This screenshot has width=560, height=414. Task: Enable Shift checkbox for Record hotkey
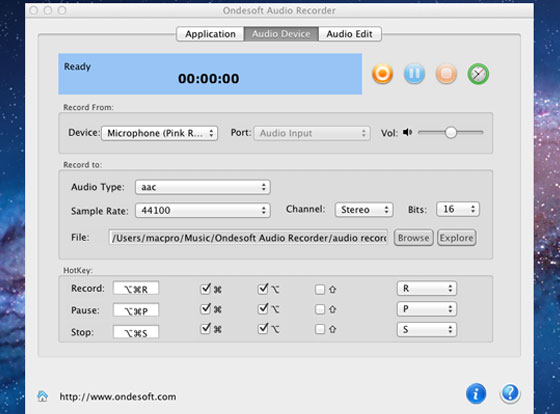coord(320,289)
